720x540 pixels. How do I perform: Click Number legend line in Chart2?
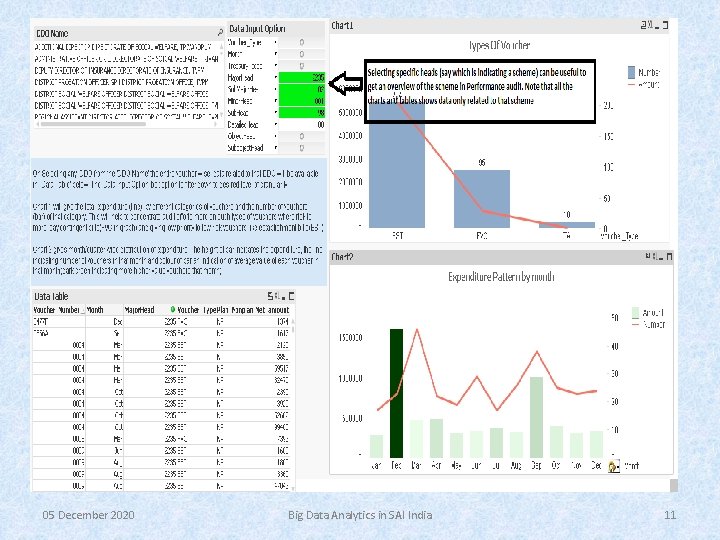(636, 325)
